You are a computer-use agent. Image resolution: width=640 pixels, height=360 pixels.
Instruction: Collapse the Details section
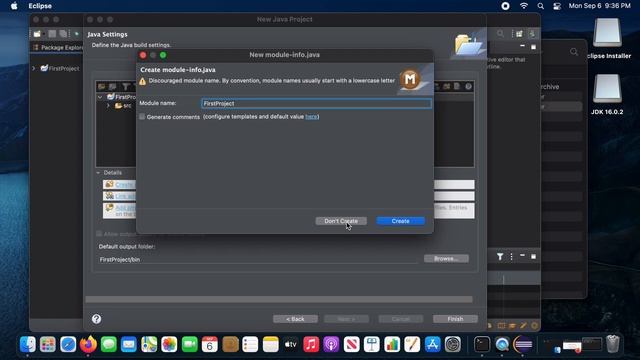98,173
